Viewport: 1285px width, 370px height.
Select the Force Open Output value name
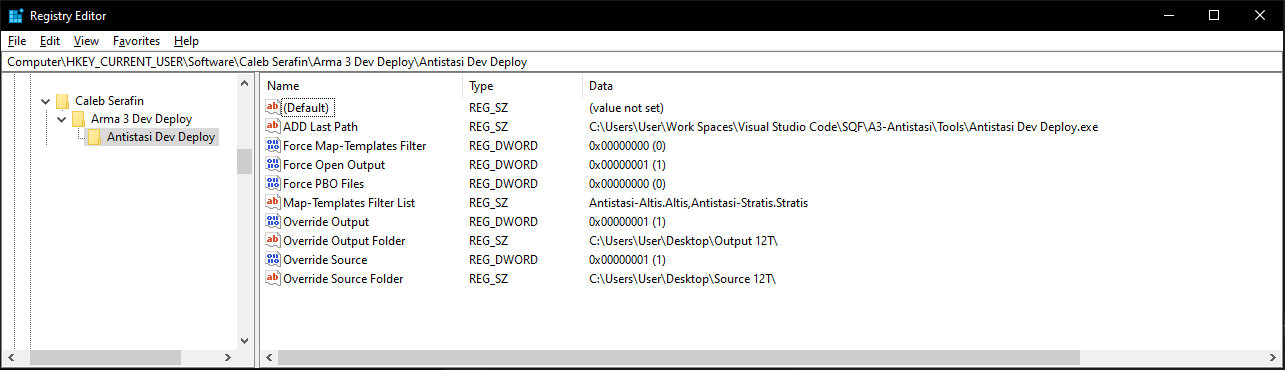point(334,164)
